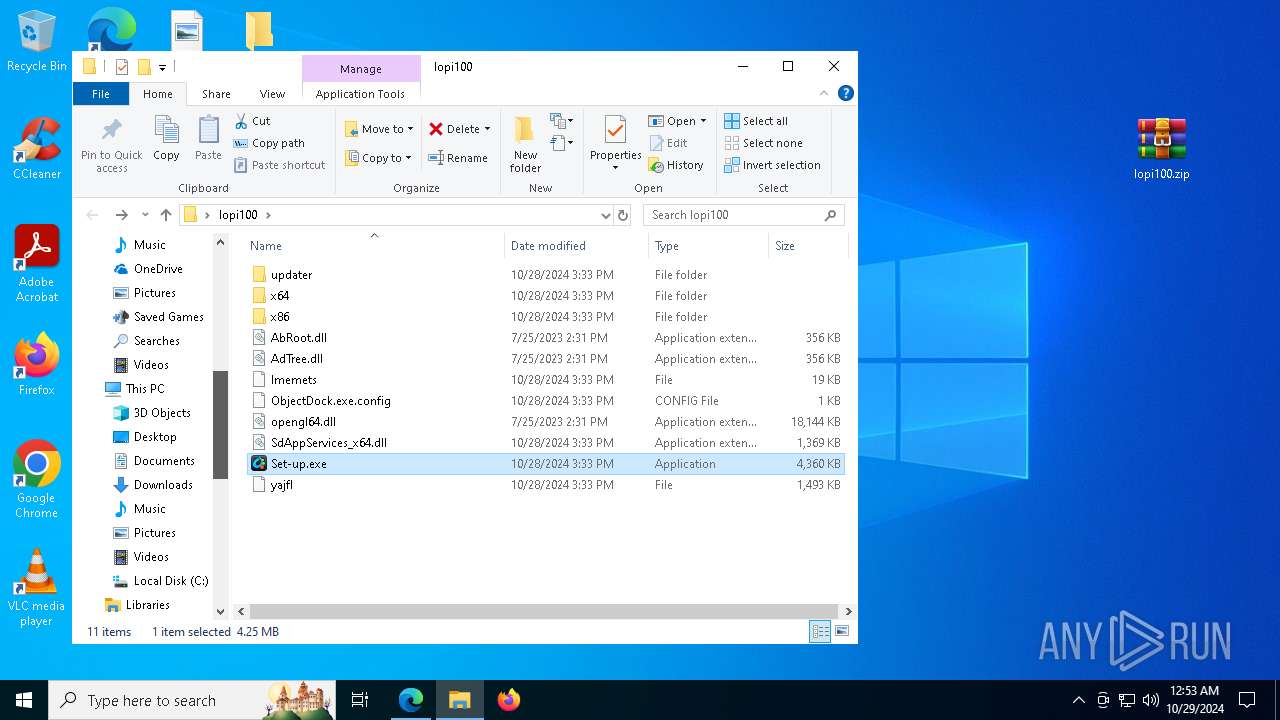The width and height of the screenshot is (1280, 720).
Task: Open Task View in taskbar
Action: pos(360,700)
